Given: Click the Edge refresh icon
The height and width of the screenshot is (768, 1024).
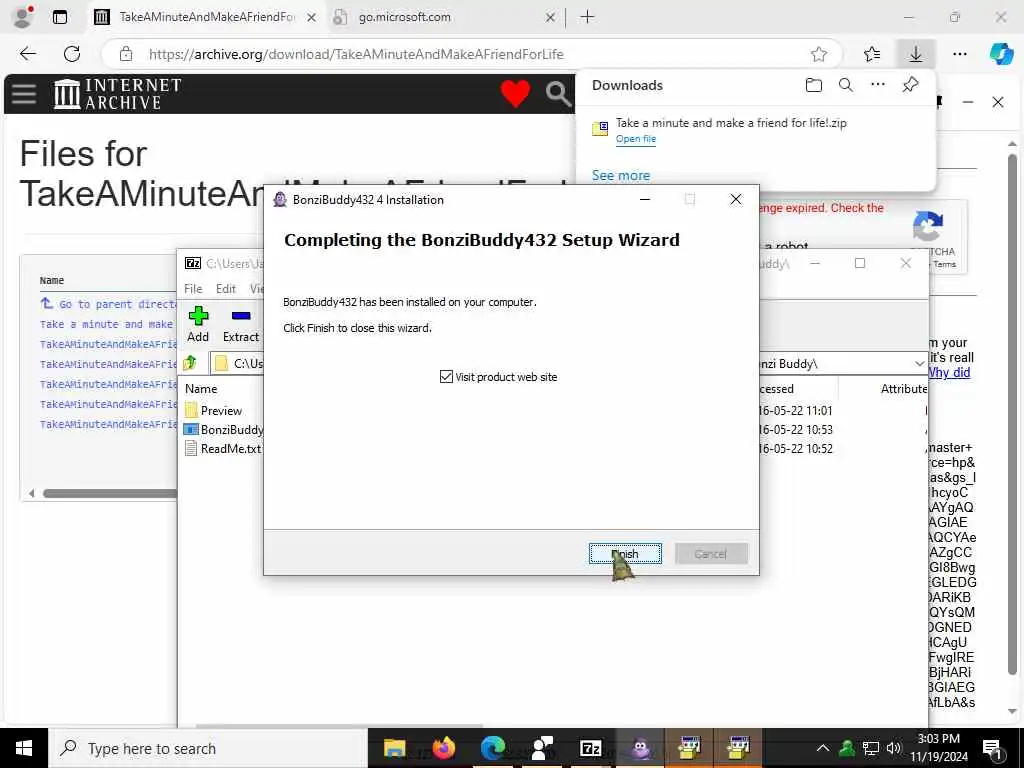Looking at the screenshot, I should tap(72, 54).
